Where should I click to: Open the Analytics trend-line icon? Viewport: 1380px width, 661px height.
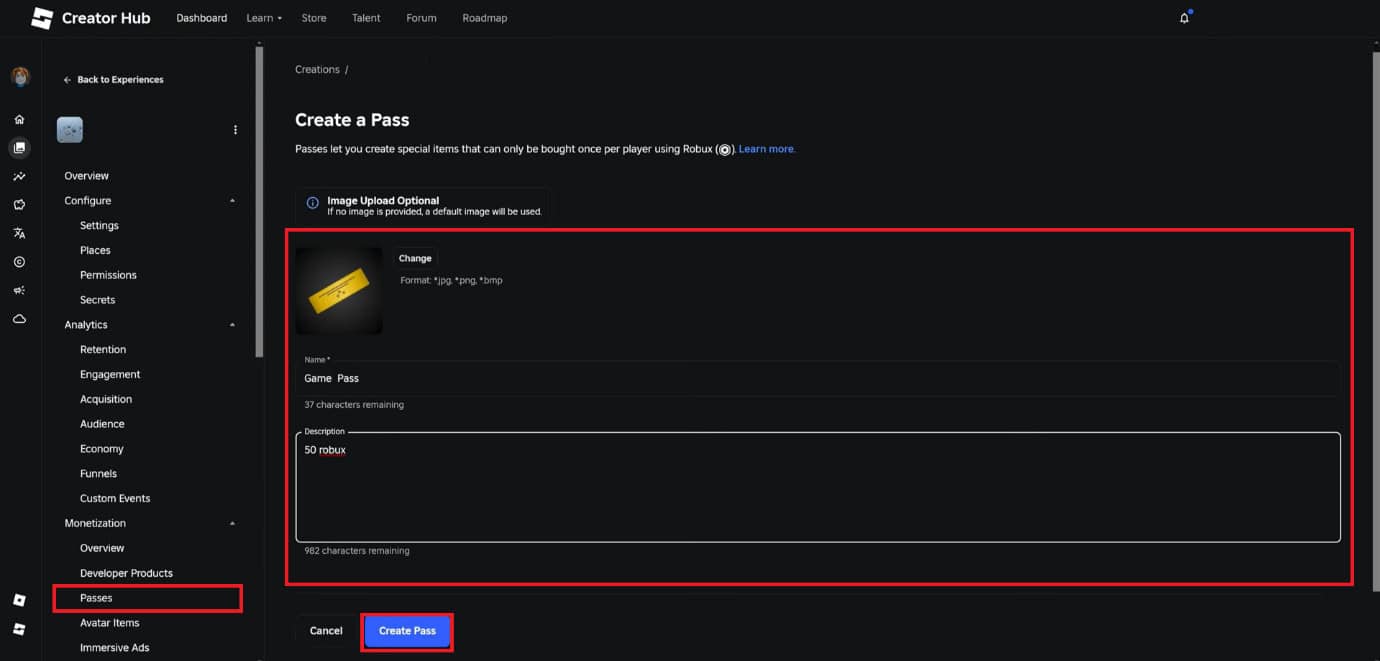pos(19,176)
